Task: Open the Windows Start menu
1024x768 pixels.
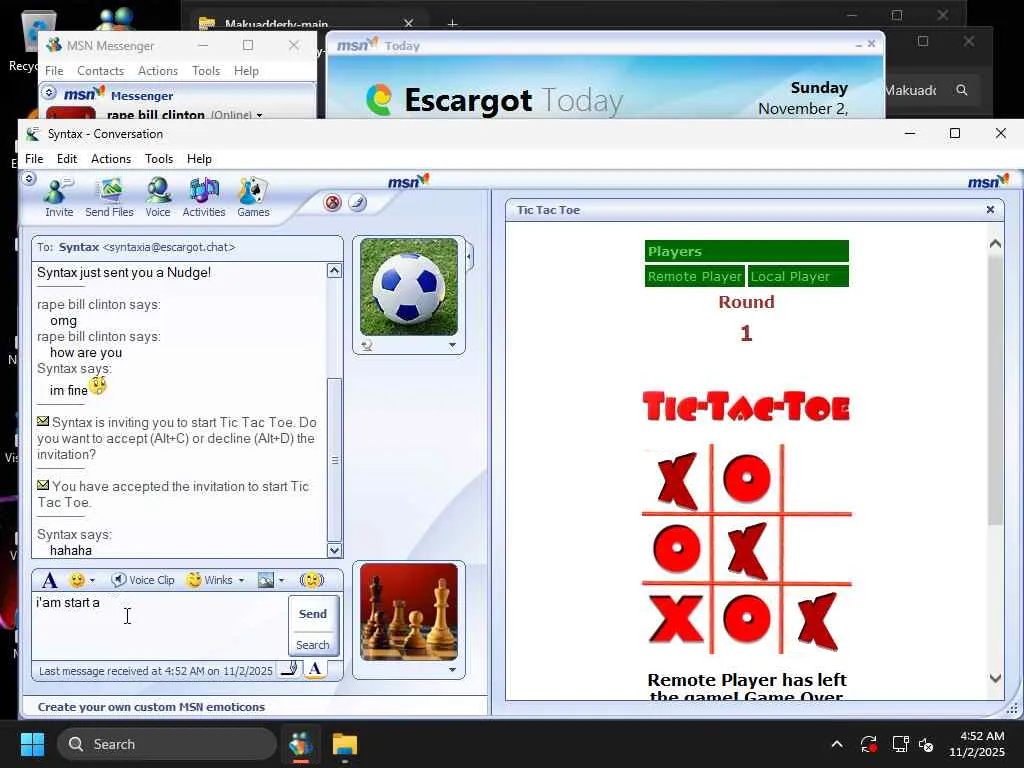Action: point(32,744)
